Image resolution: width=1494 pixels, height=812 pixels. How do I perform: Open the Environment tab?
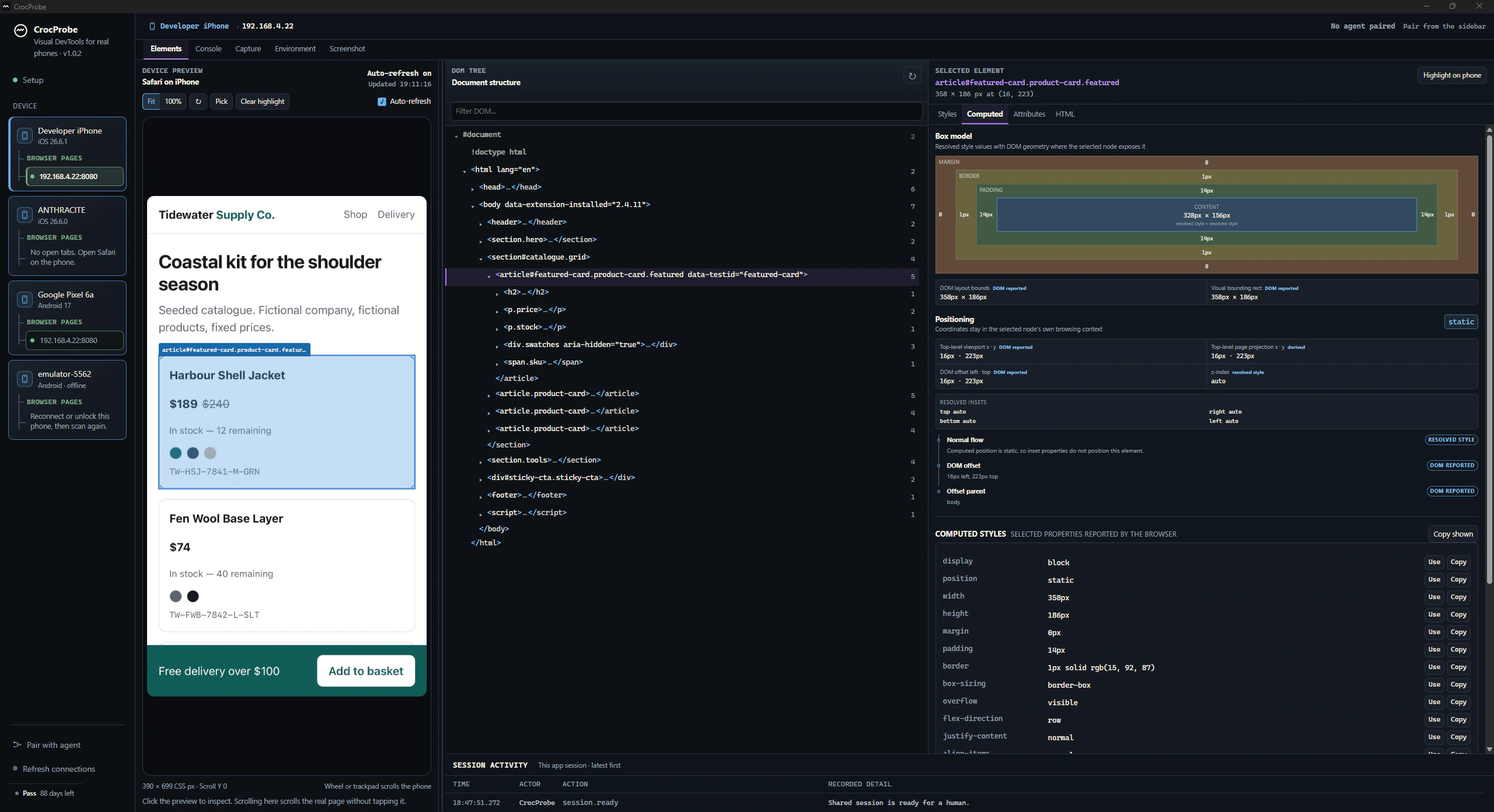[x=295, y=49]
